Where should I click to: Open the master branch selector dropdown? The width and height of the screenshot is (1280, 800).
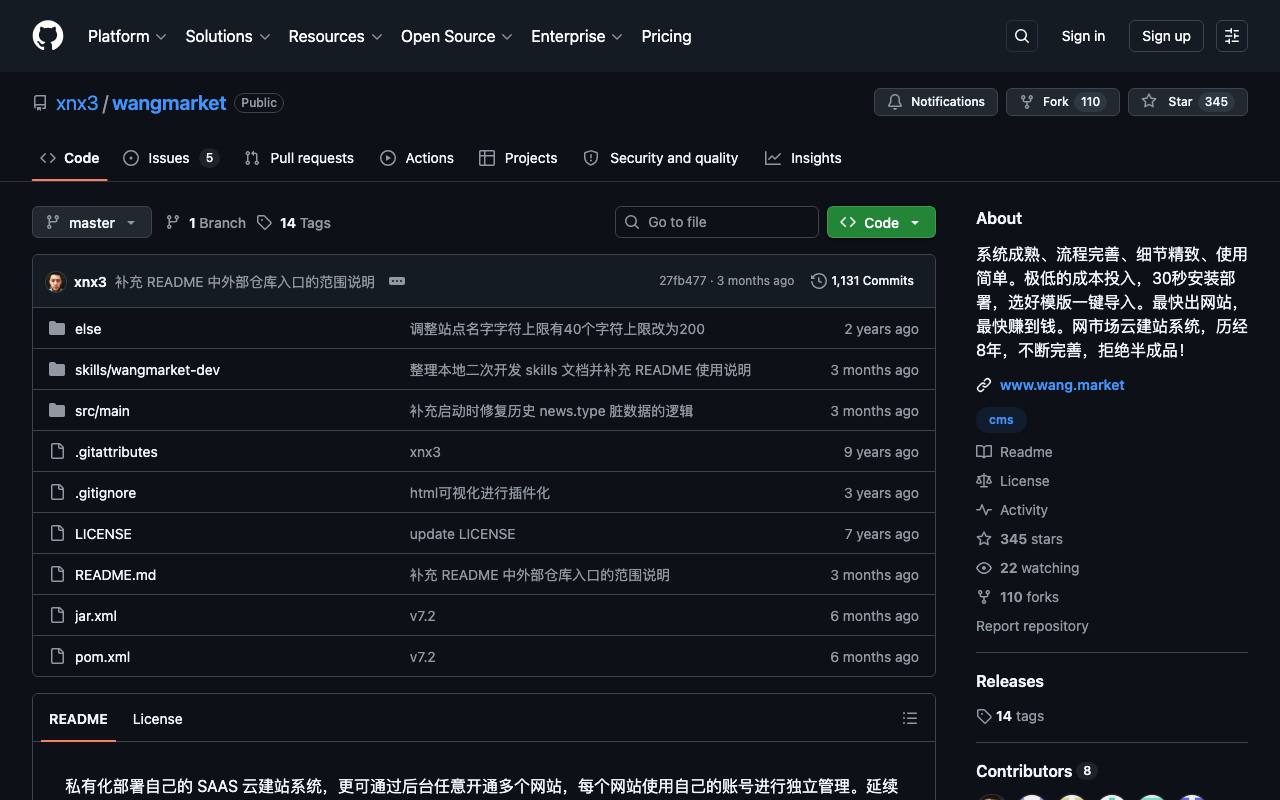coord(92,222)
